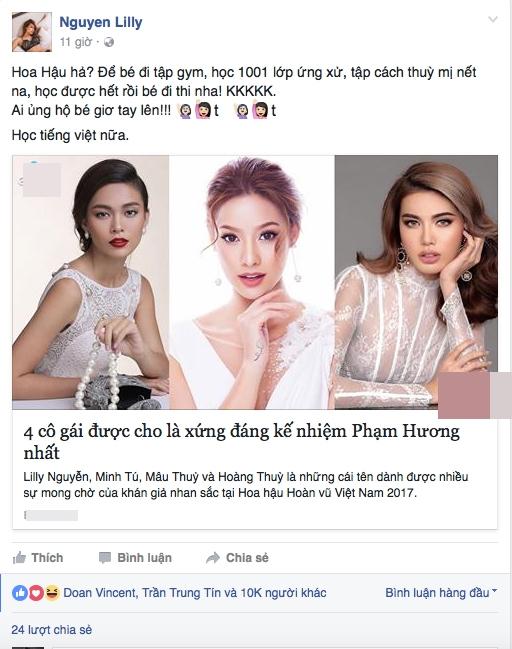This screenshot has width=512, height=649.
Task: Click the Chia sẻ share arrow icon
Action: pos(213,558)
